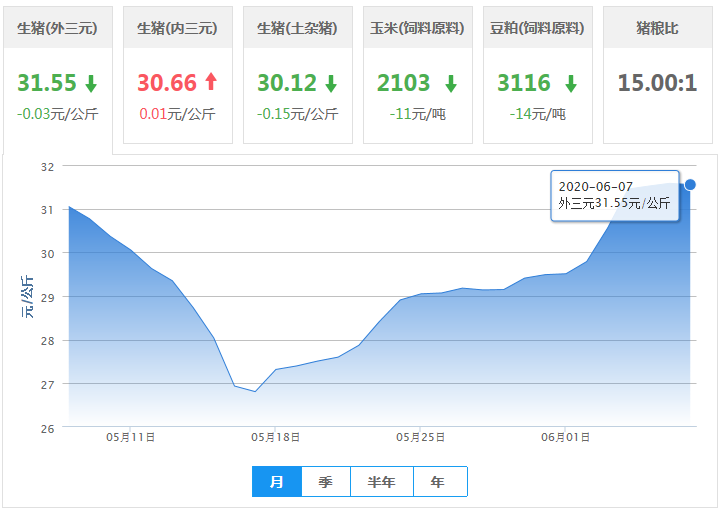Set chart range to 年

click(x=438, y=482)
